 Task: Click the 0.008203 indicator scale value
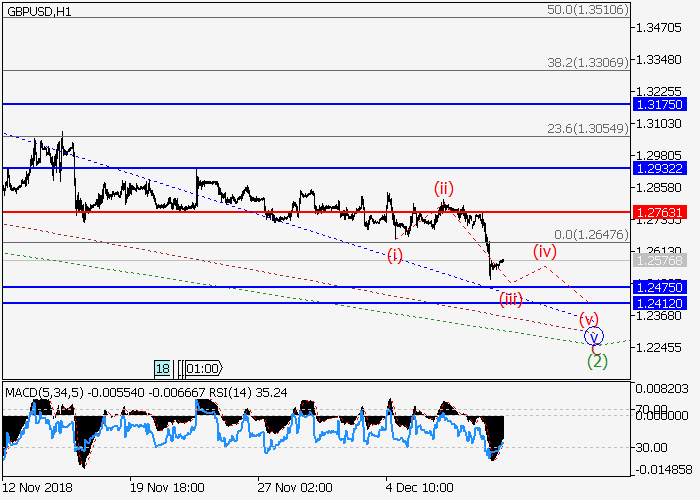(x=662, y=389)
